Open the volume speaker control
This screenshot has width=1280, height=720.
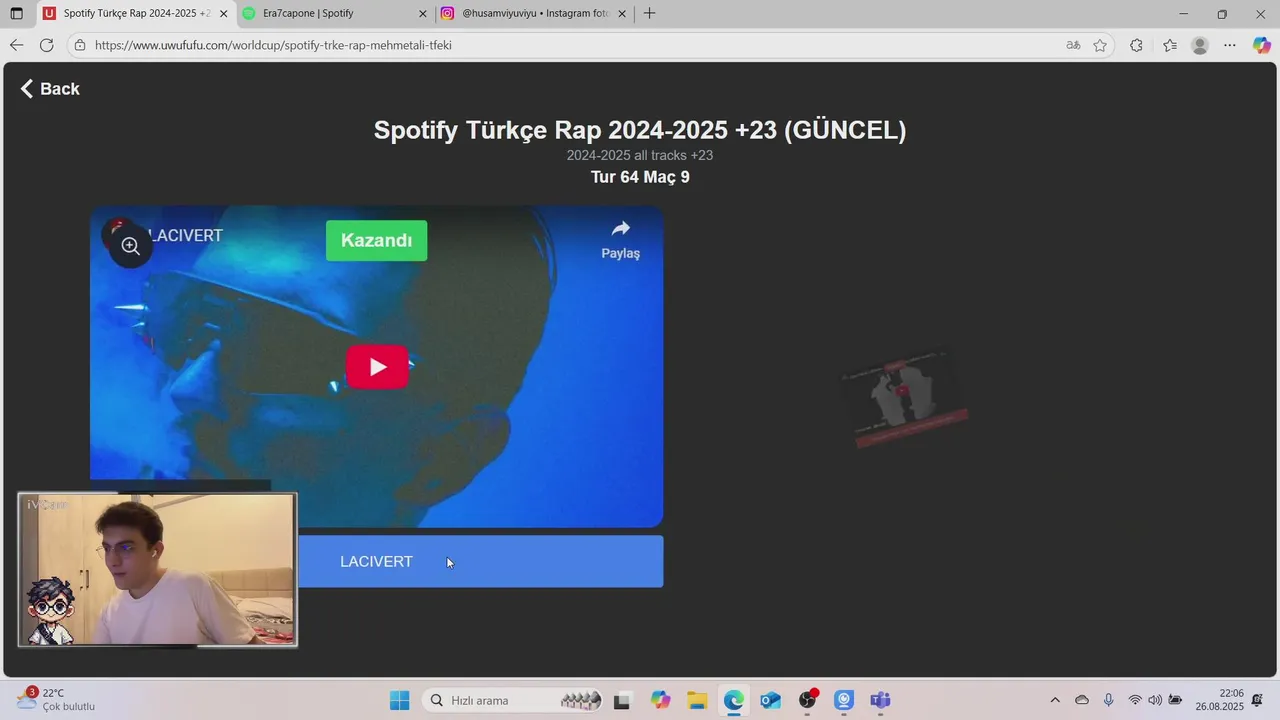pyautogui.click(x=1155, y=700)
